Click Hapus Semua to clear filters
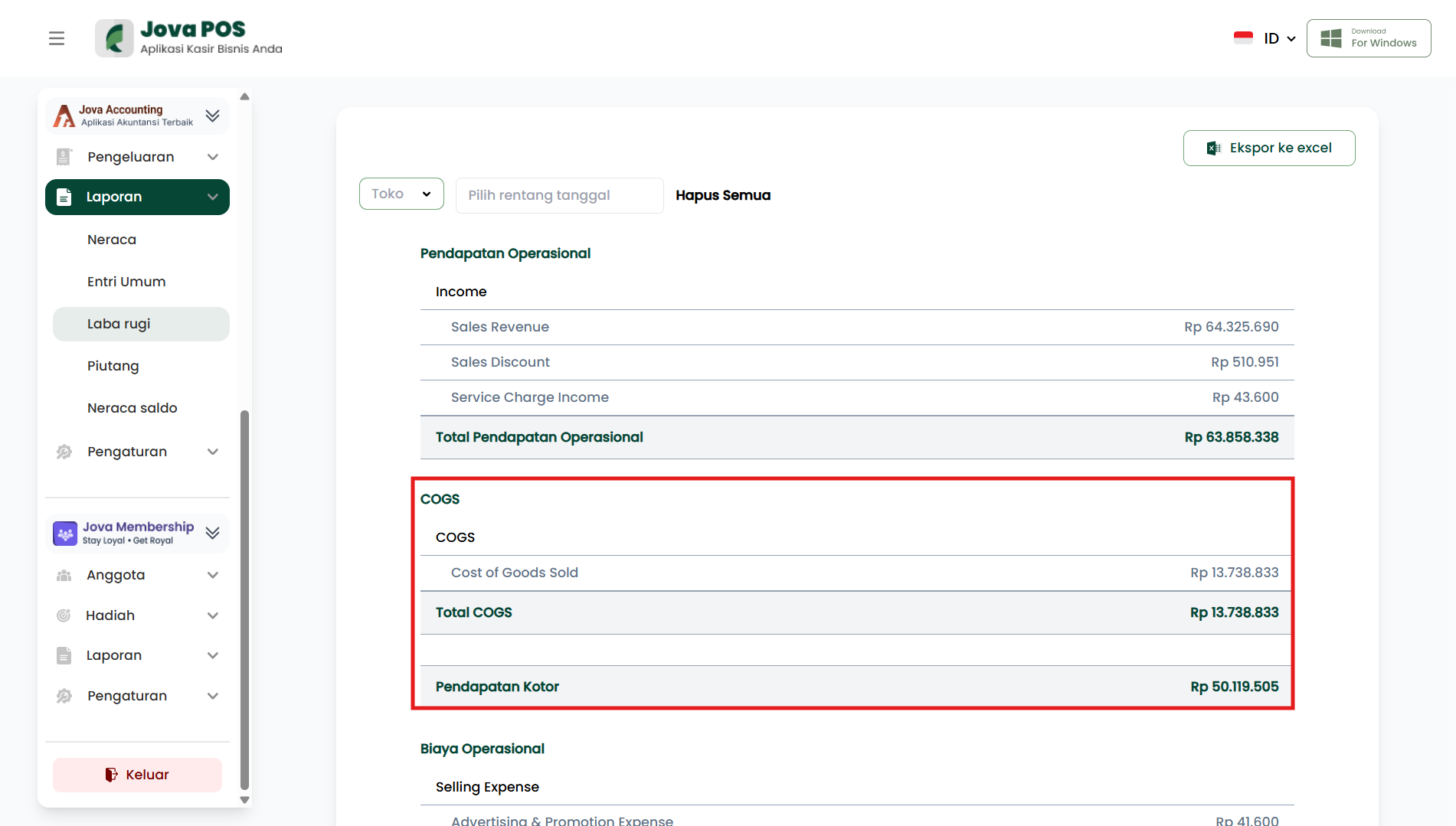 [722, 195]
